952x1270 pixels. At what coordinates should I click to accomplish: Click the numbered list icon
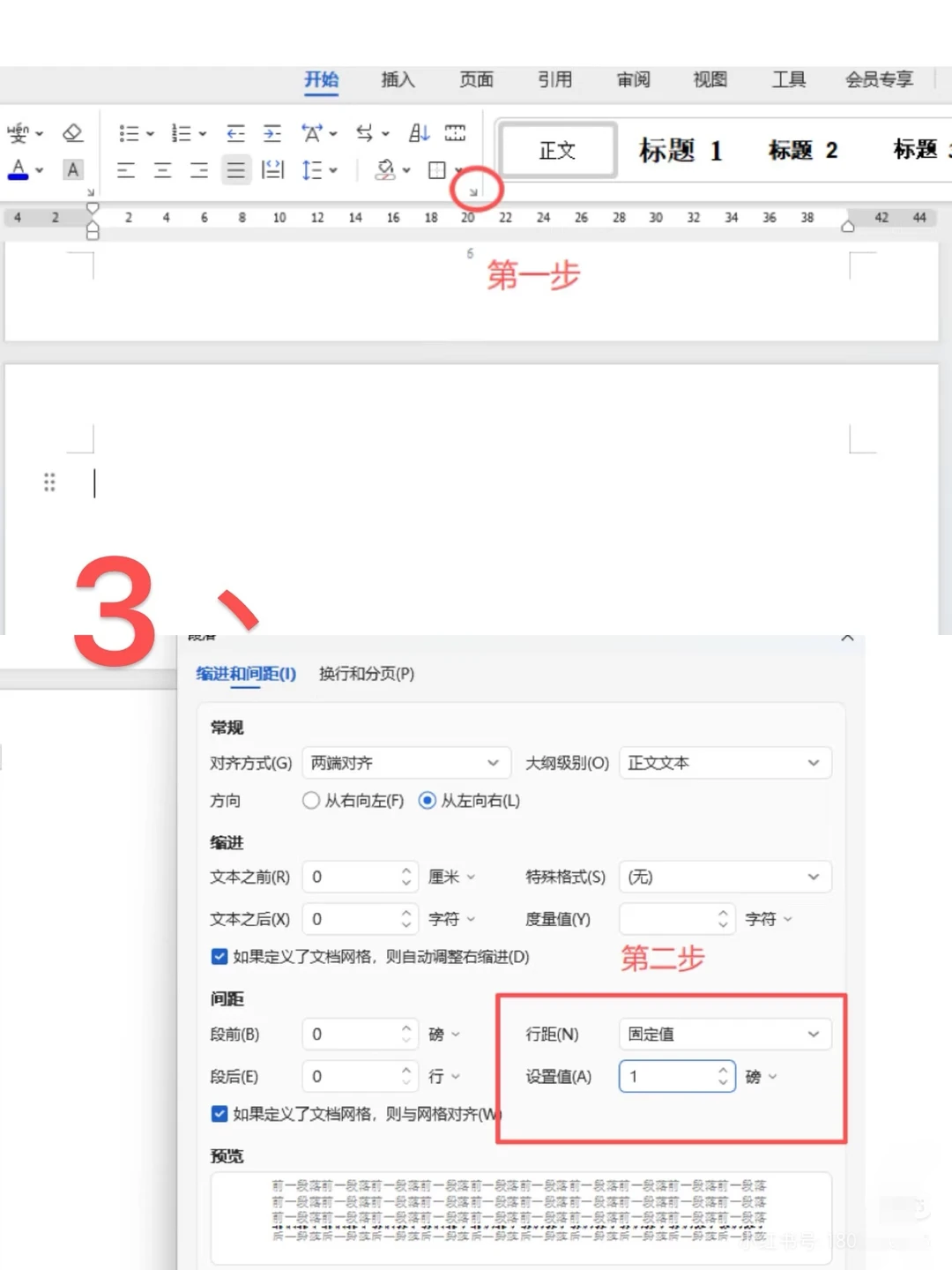pos(182,133)
